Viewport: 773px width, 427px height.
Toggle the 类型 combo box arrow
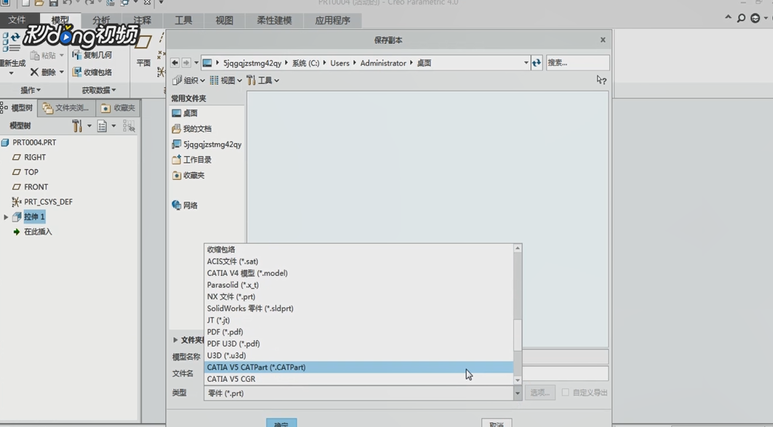pos(517,393)
